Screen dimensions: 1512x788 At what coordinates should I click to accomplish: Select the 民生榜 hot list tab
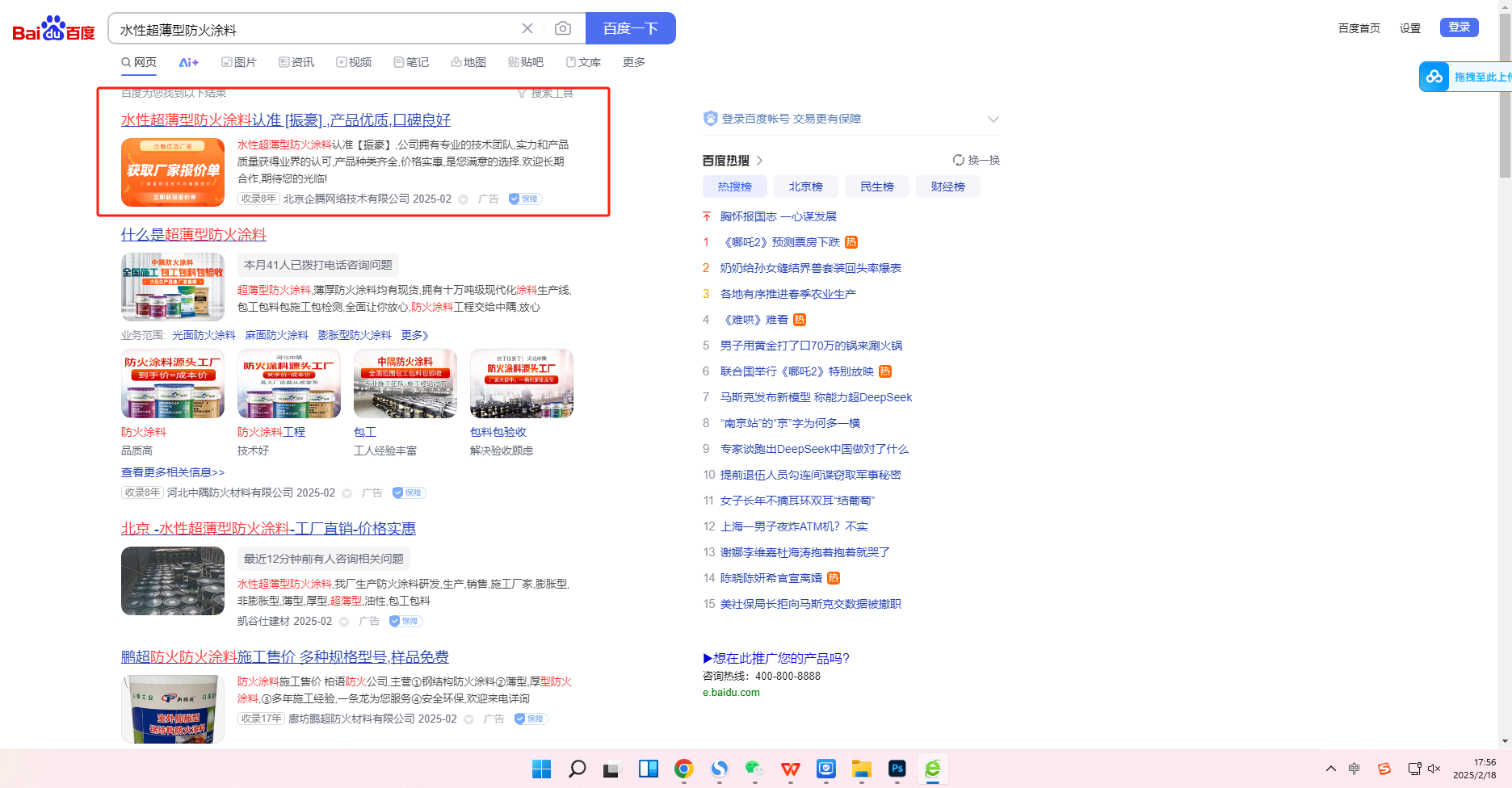tap(877, 187)
